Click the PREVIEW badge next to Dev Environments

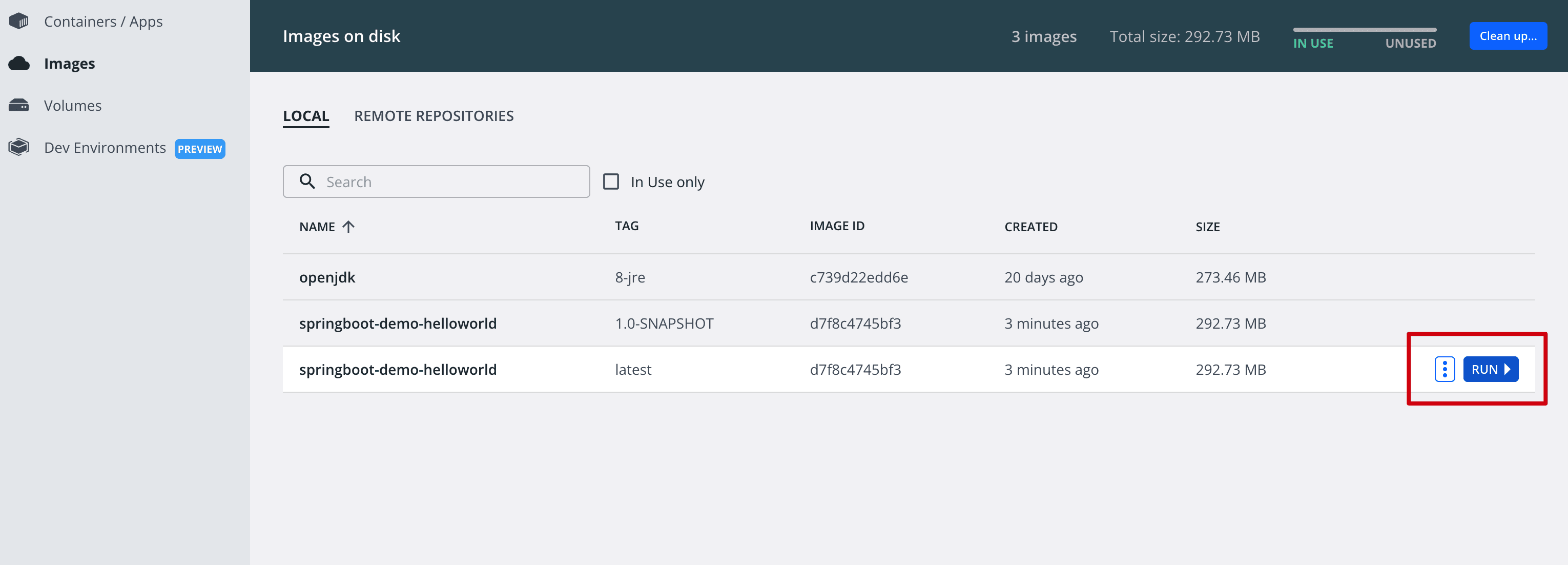199,148
